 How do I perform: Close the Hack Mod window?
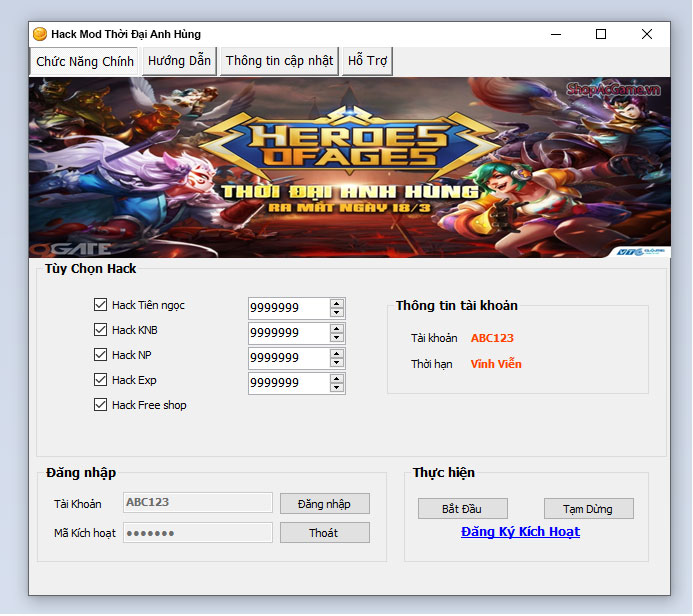pyautogui.click(x=647, y=34)
